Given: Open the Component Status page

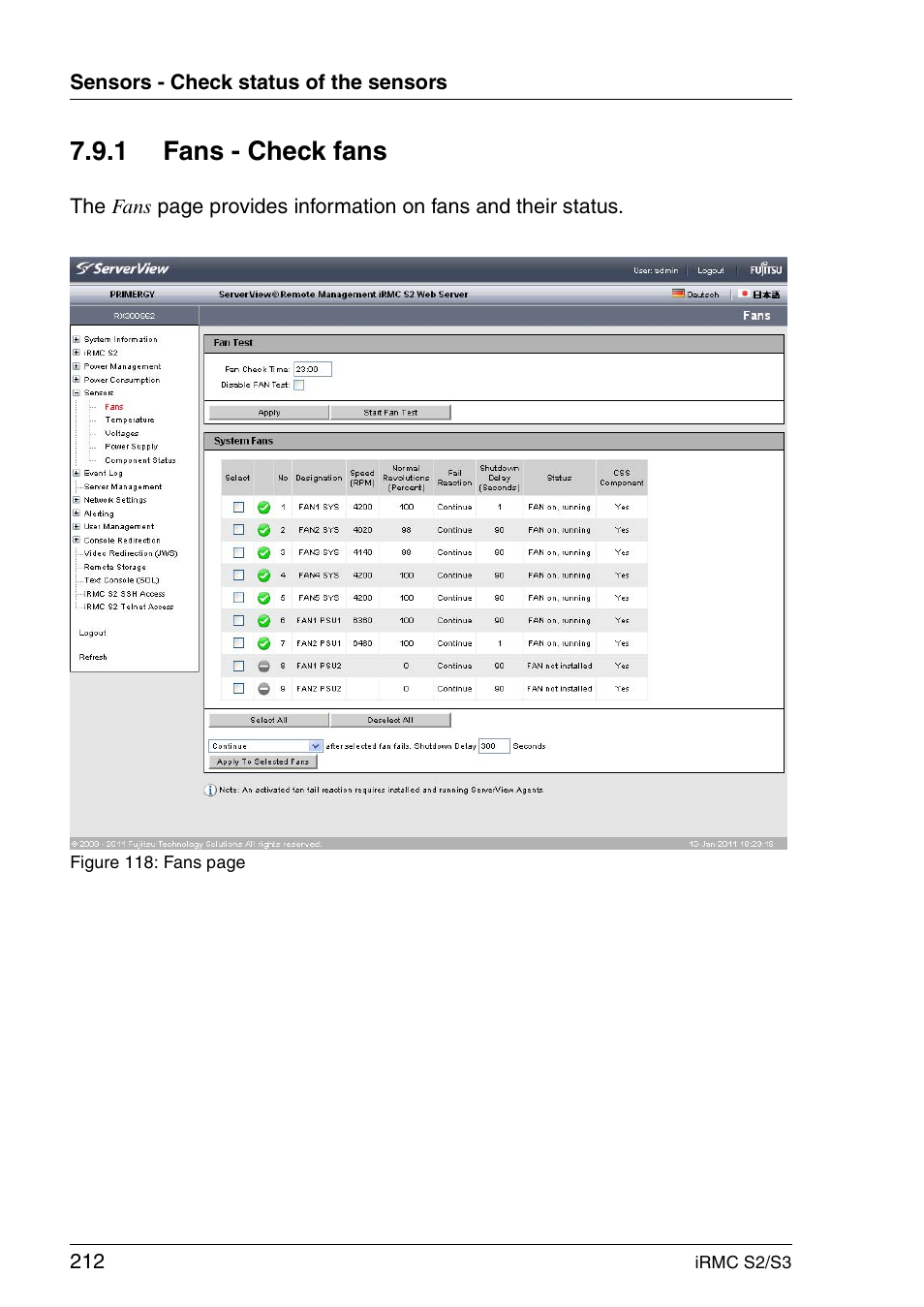Looking at the screenshot, I should (x=140, y=460).
